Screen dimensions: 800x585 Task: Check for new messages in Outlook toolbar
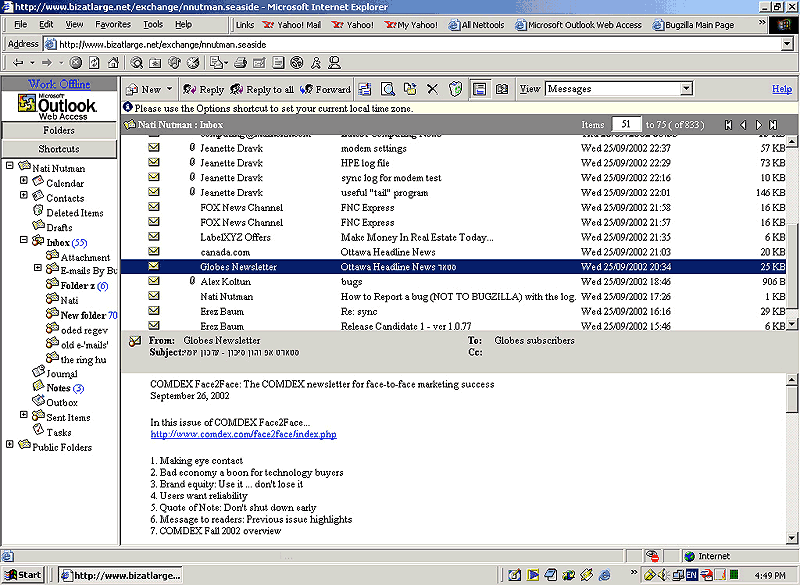364,89
